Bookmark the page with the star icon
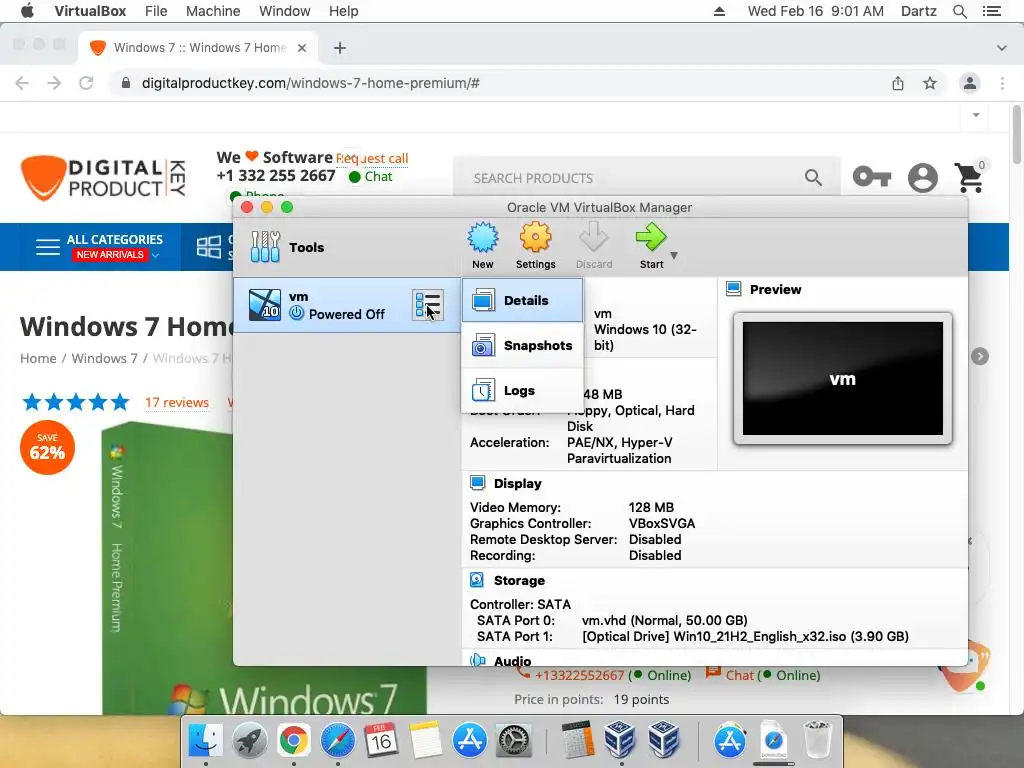1024x768 pixels. 930,83
